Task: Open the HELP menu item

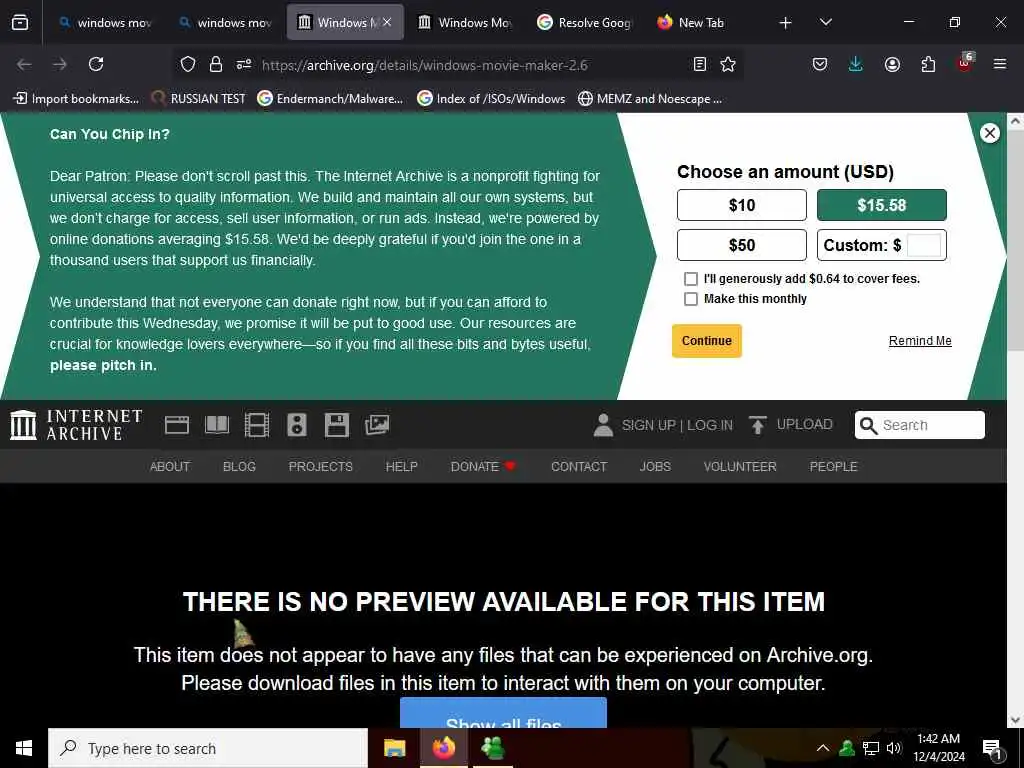Action: (x=402, y=466)
